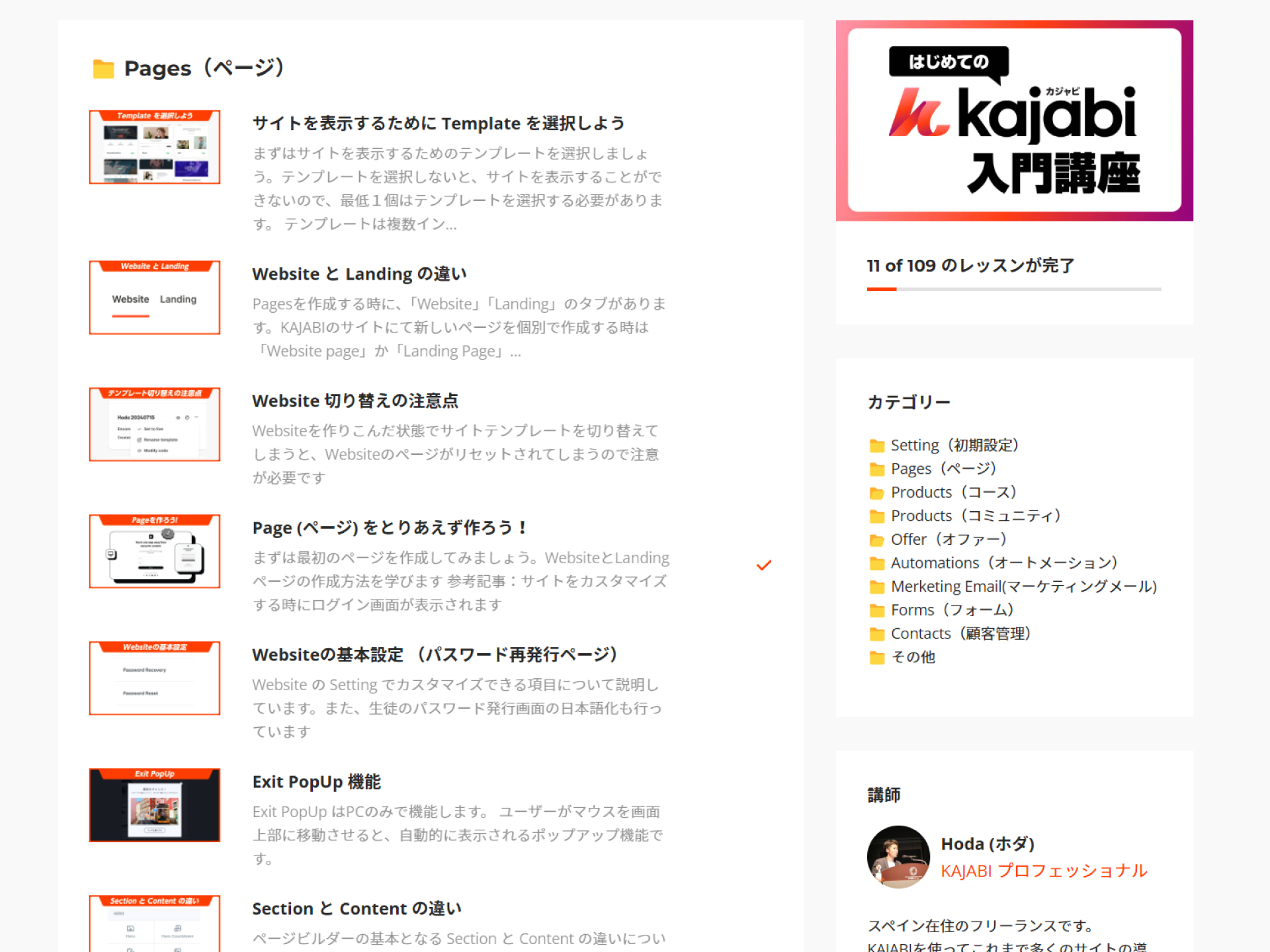Click folder icon beside Pages heading
1270x952 pixels.
point(103,69)
